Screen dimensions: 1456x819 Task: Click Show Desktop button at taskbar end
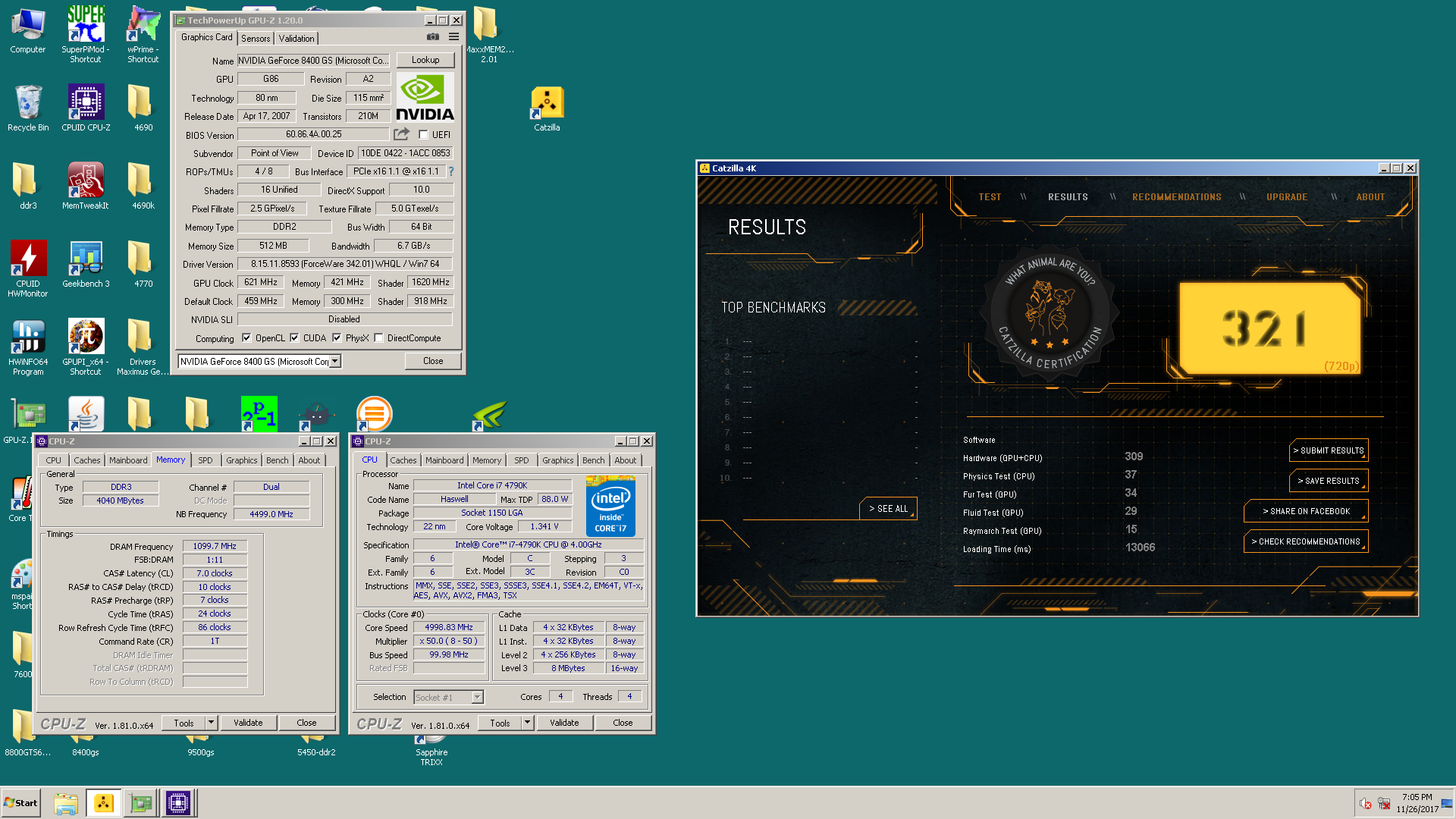click(1447, 803)
